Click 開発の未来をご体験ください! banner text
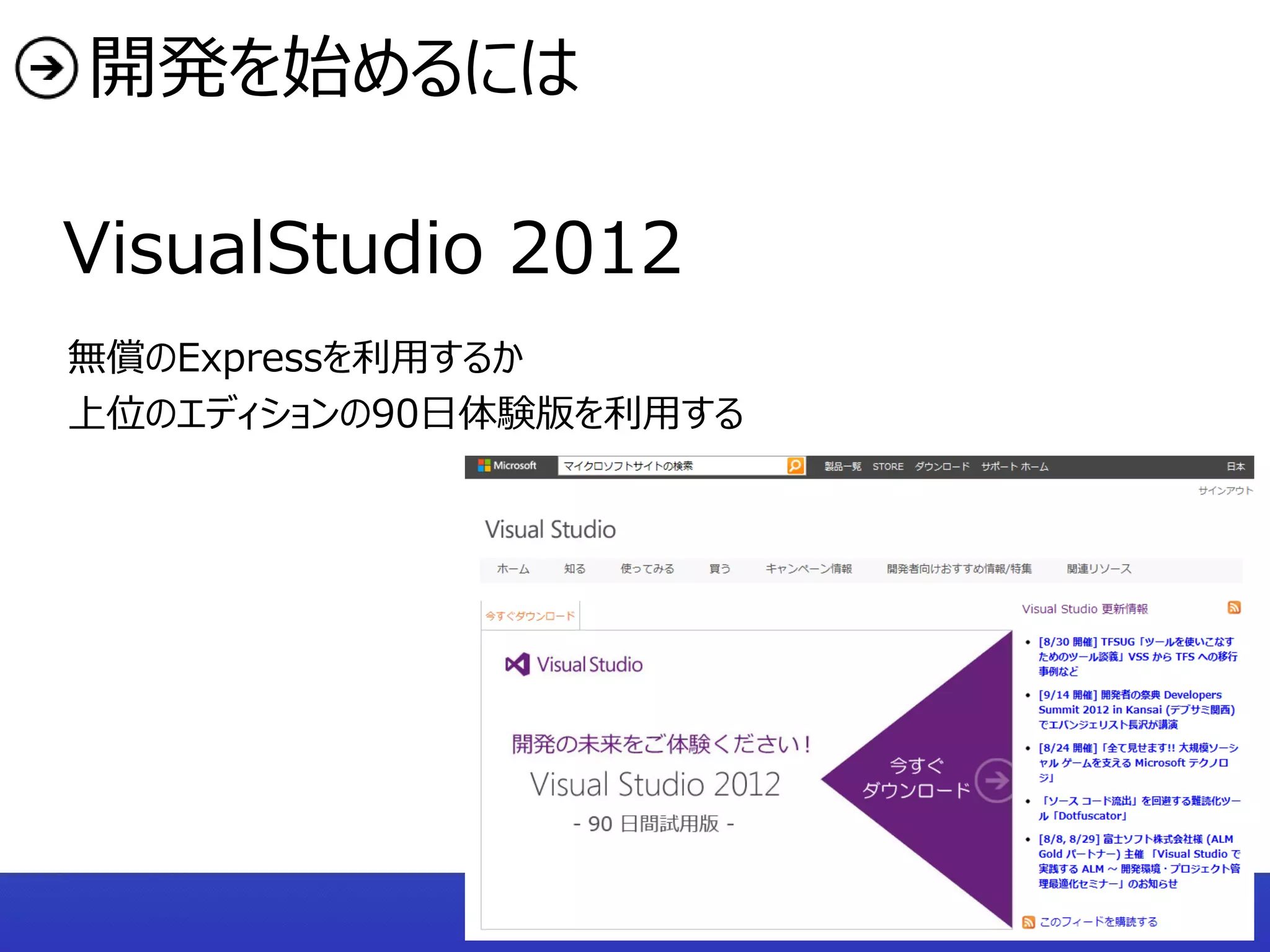The image size is (1270, 952). point(662,744)
